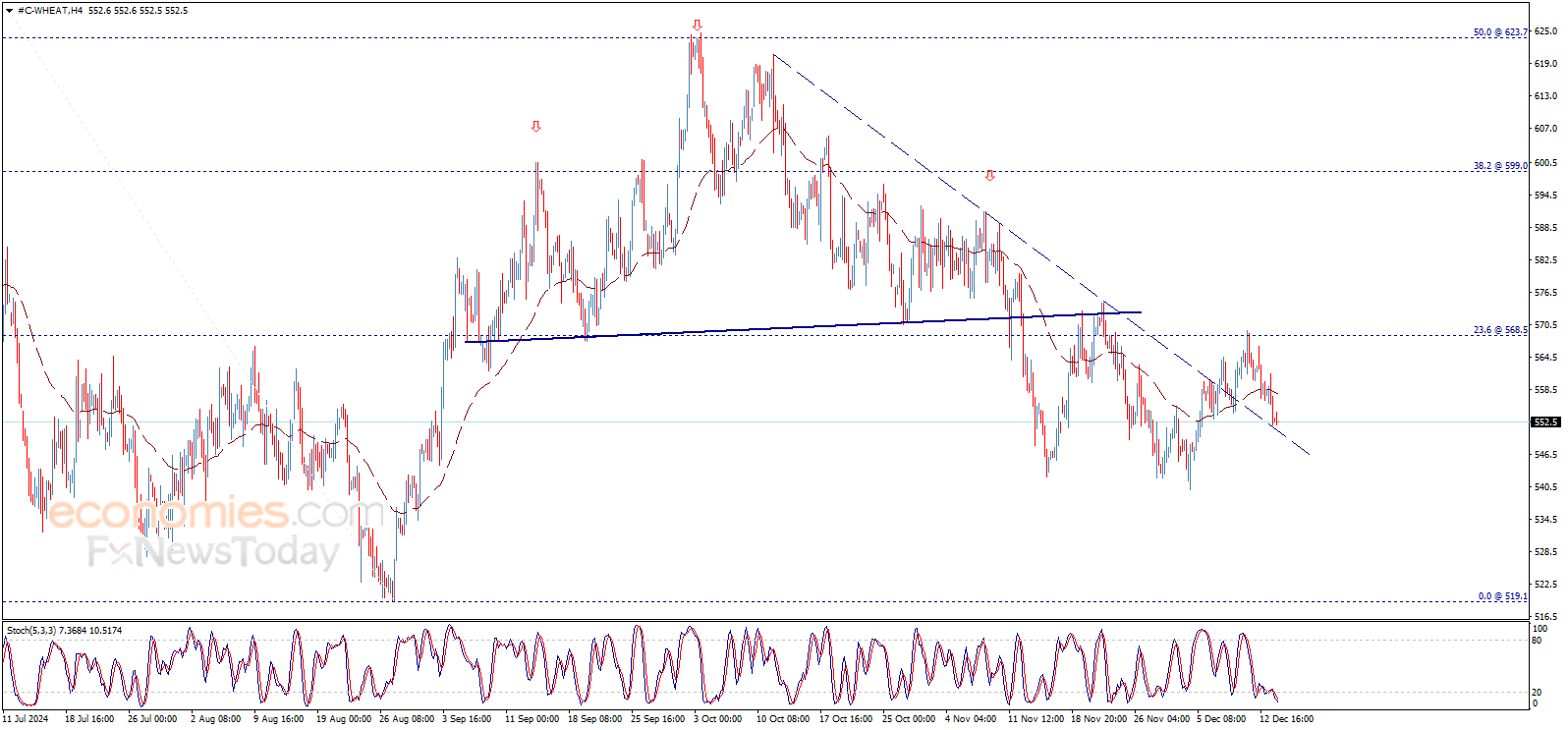Click 534.5 on the price scale

pyautogui.click(x=1545, y=520)
